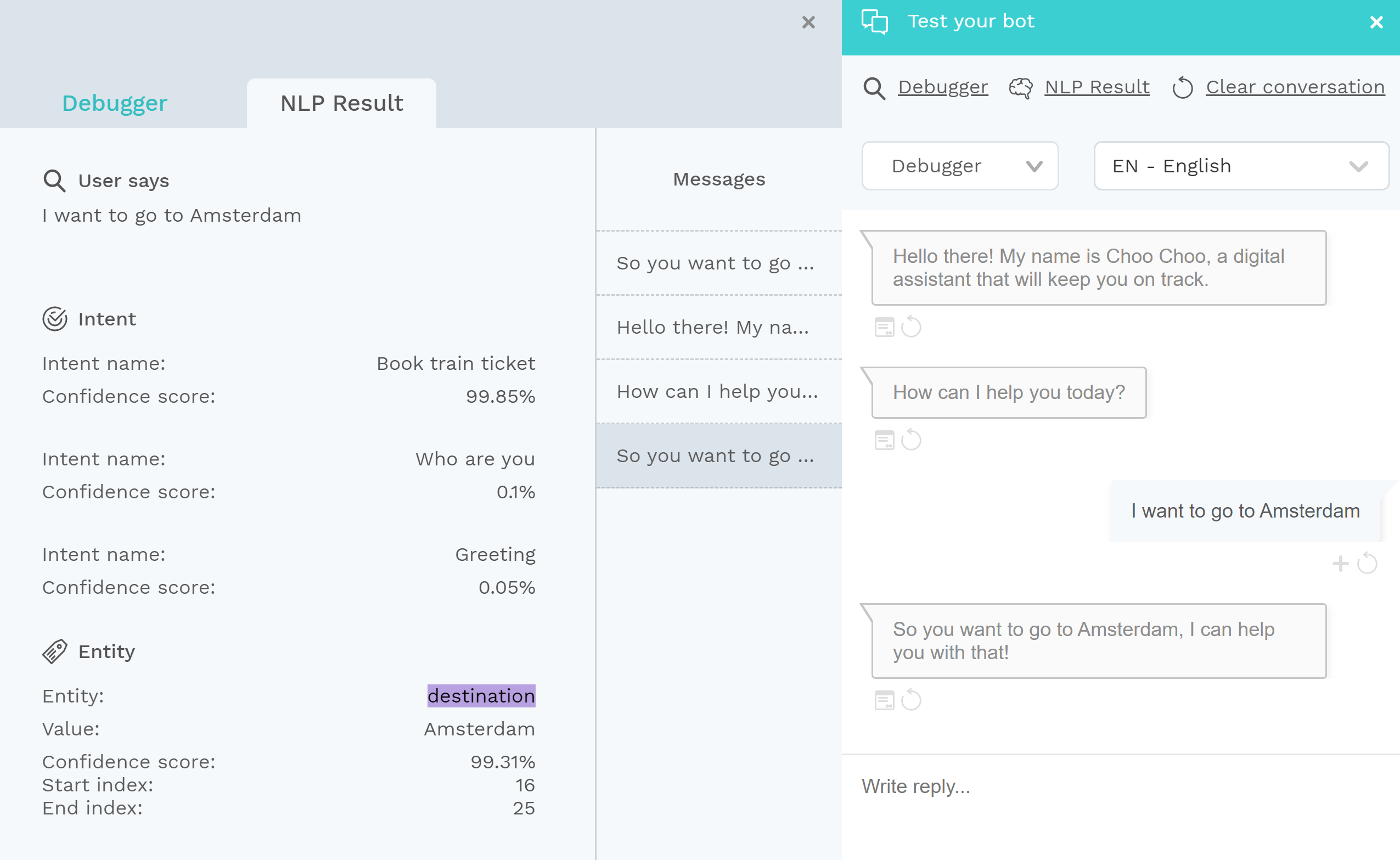Screen dimensions: 1400x860
Task: Click details icon below 'How can I help you today?'
Action: [x=884, y=440]
